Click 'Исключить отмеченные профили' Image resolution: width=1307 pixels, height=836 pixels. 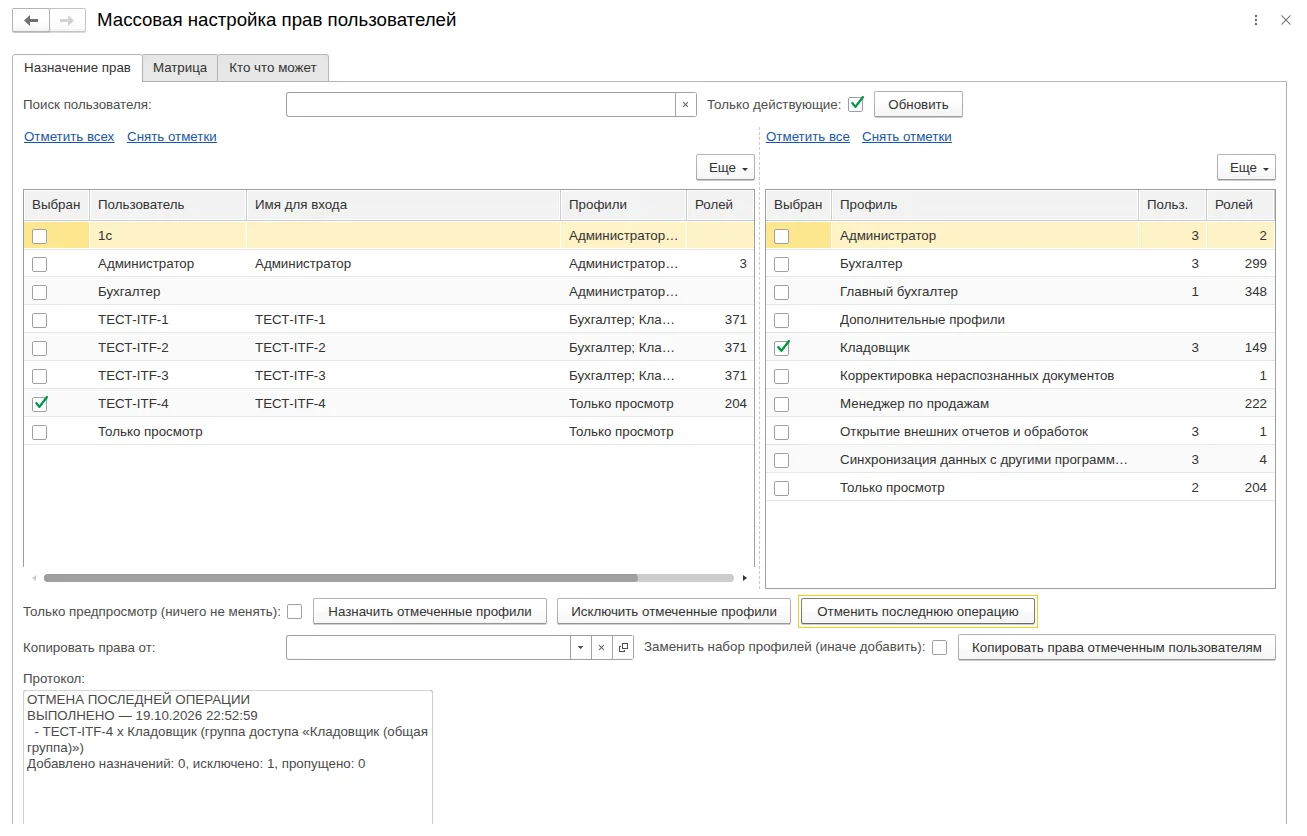(674, 611)
